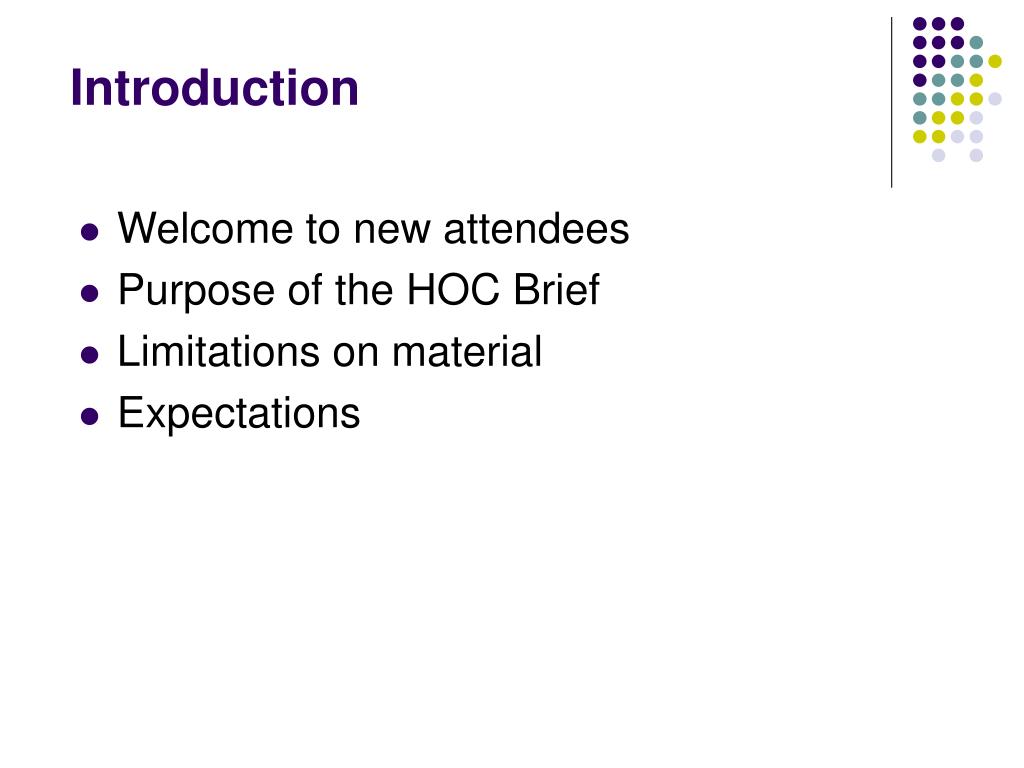Select the "Purpose of the HOC Brief" line
The width and height of the screenshot is (1024, 768).
pyautogui.click(x=359, y=290)
